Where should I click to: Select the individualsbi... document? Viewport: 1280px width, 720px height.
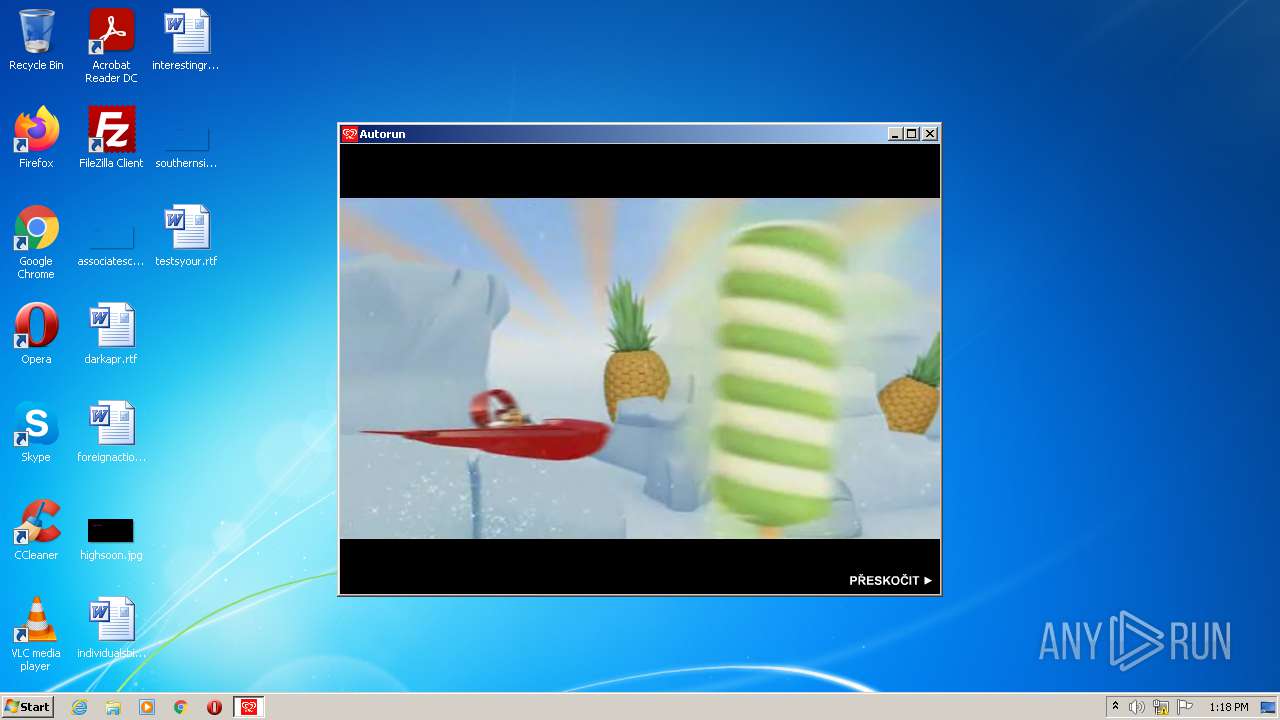(x=111, y=628)
